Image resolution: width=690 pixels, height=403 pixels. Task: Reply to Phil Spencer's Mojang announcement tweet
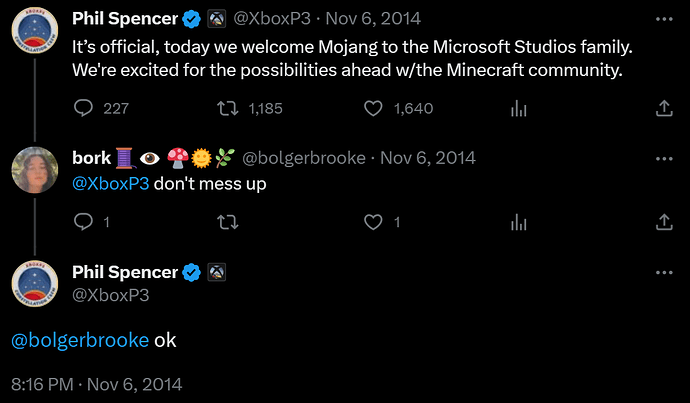(83, 108)
